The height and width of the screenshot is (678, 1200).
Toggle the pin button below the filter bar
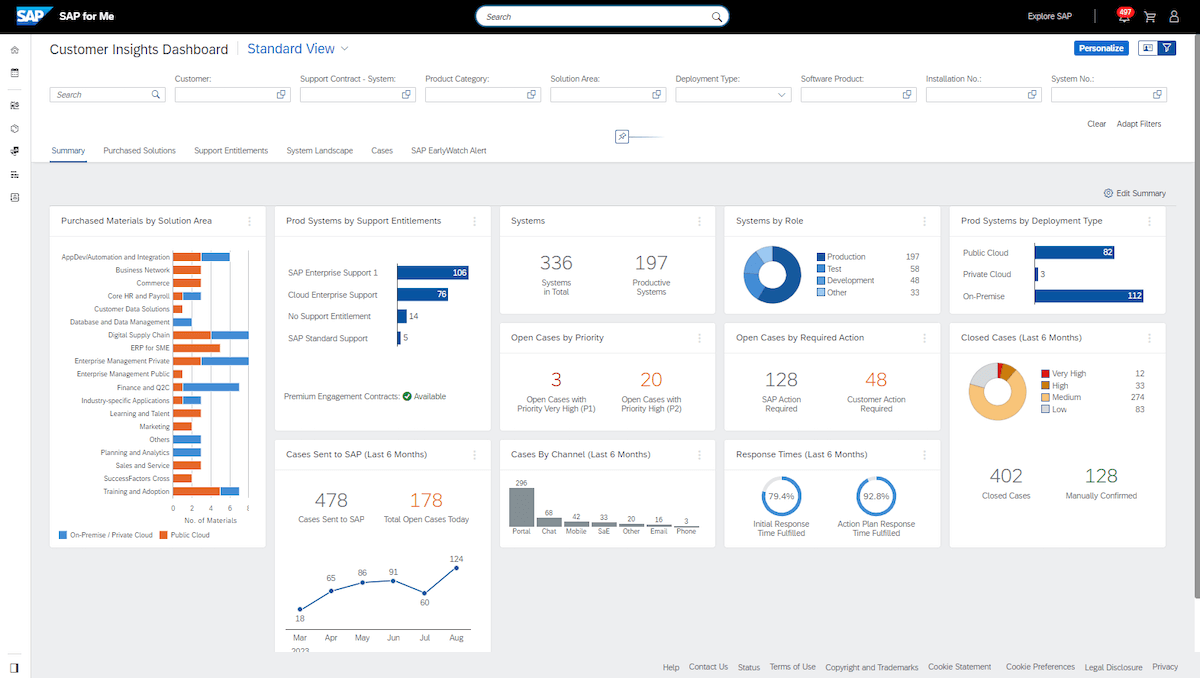point(622,136)
